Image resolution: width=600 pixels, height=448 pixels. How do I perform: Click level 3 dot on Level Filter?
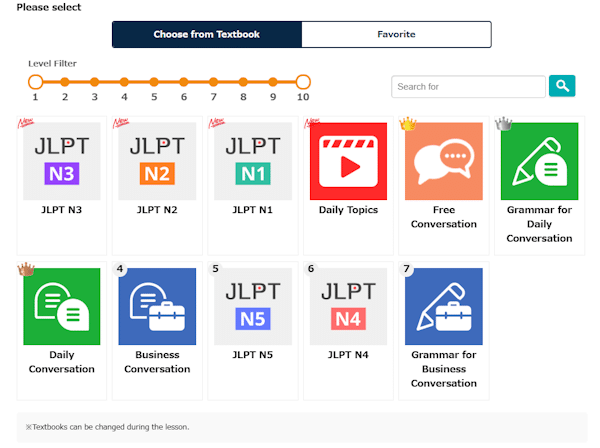[x=95, y=82]
